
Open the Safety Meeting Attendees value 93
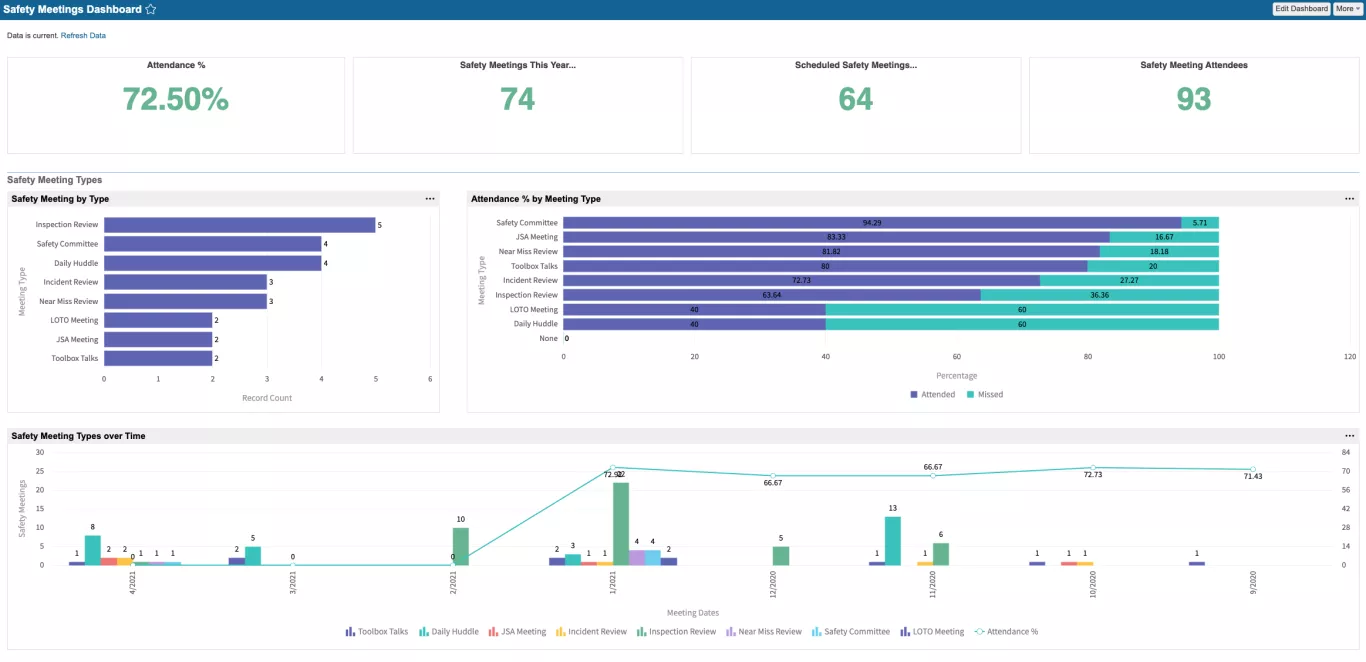(x=1194, y=99)
